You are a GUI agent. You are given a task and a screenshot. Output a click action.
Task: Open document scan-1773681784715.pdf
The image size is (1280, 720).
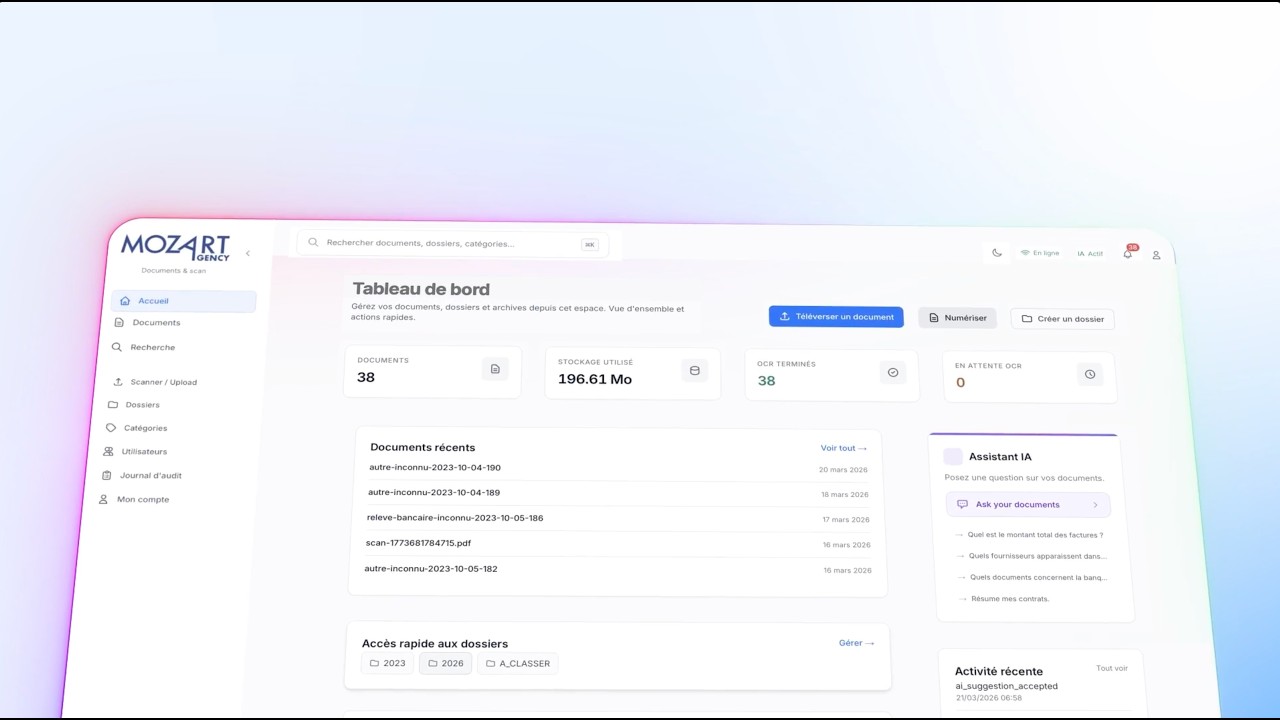click(x=418, y=543)
